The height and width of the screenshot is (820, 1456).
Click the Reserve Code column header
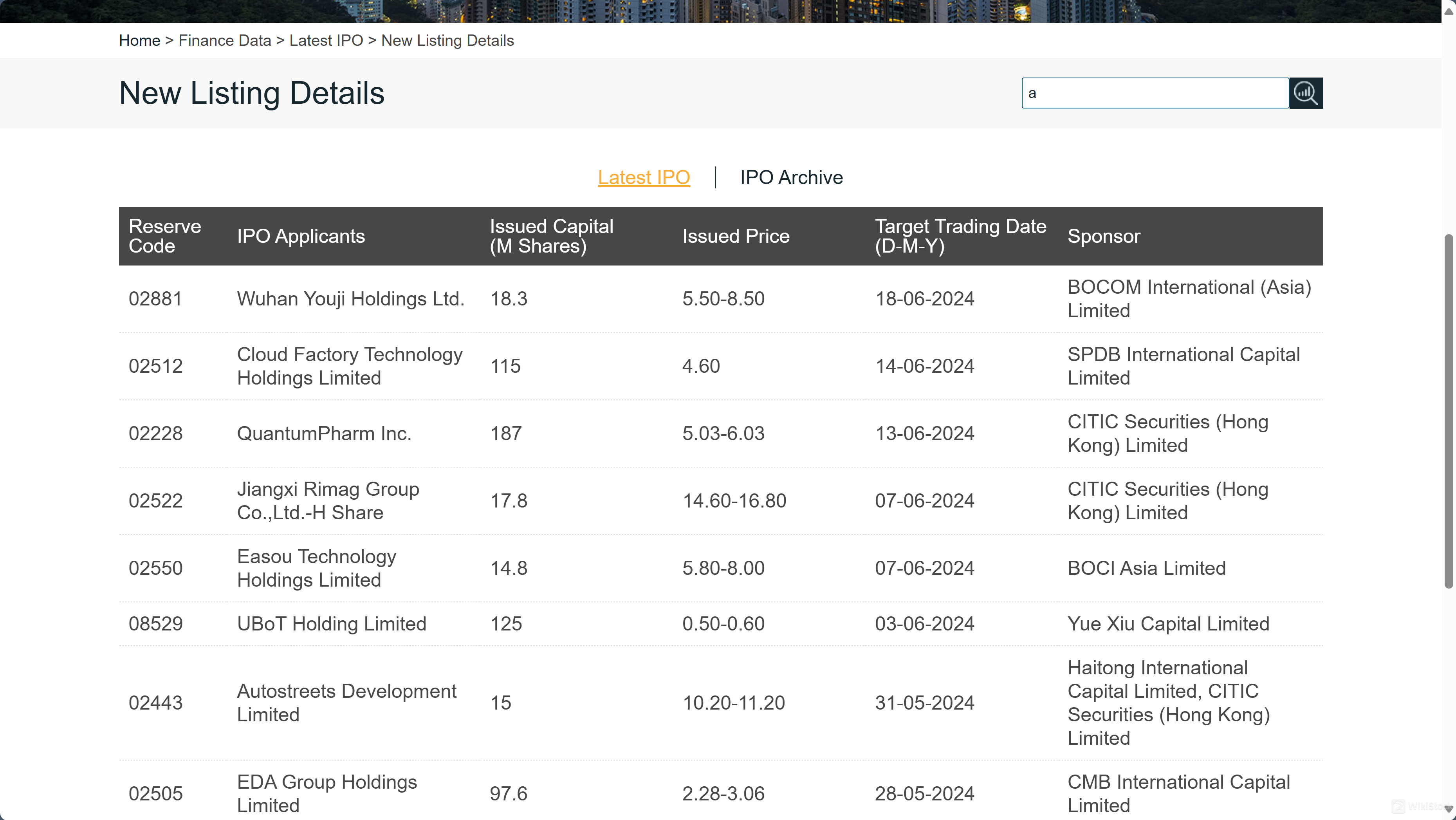click(x=164, y=236)
